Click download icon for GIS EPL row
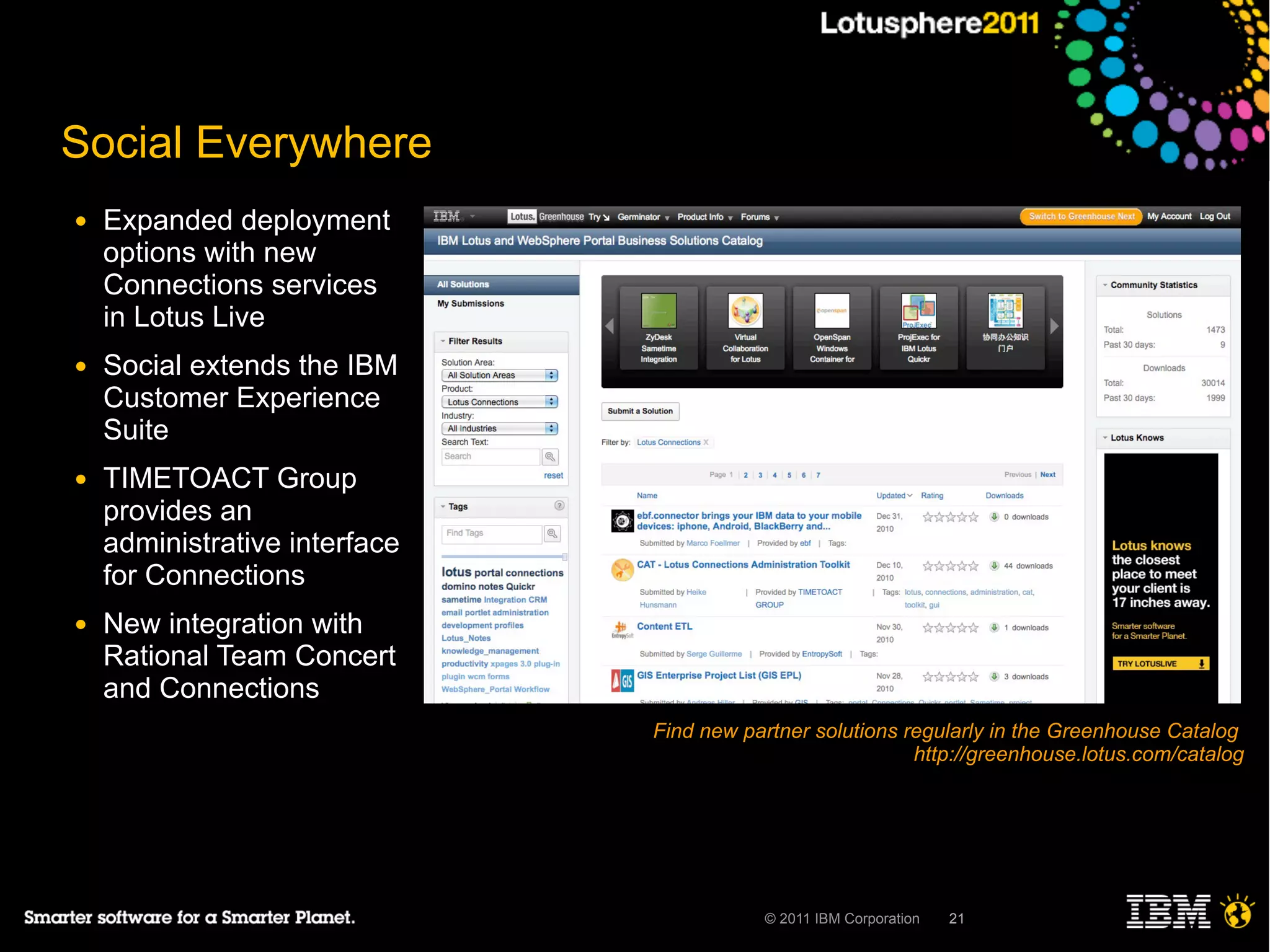This screenshot has width=1270, height=952. 994,677
